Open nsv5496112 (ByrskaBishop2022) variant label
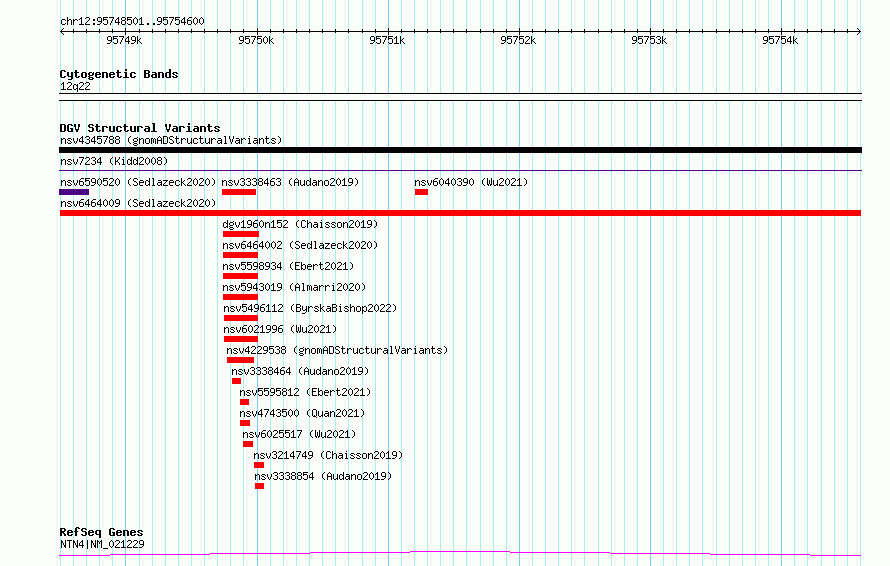 [310, 308]
